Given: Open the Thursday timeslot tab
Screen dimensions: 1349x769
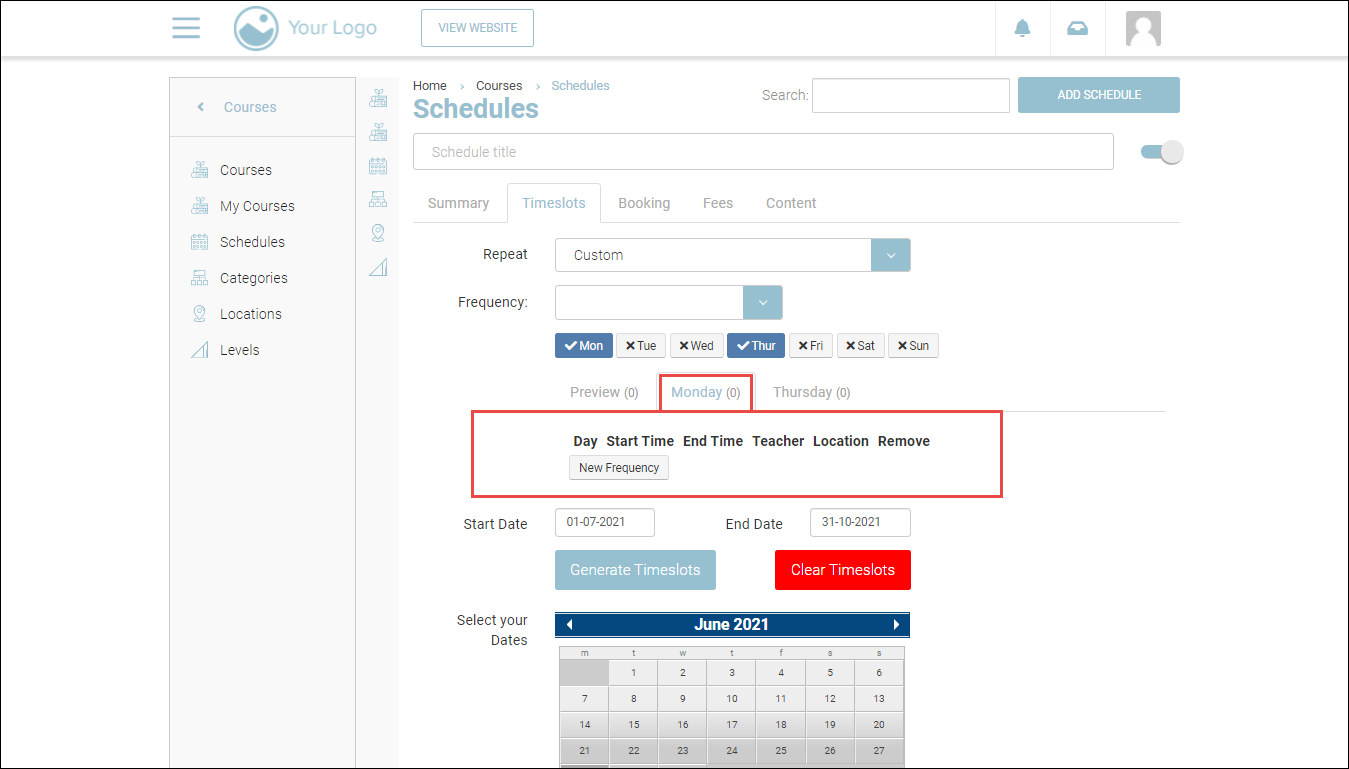Looking at the screenshot, I should (x=811, y=392).
